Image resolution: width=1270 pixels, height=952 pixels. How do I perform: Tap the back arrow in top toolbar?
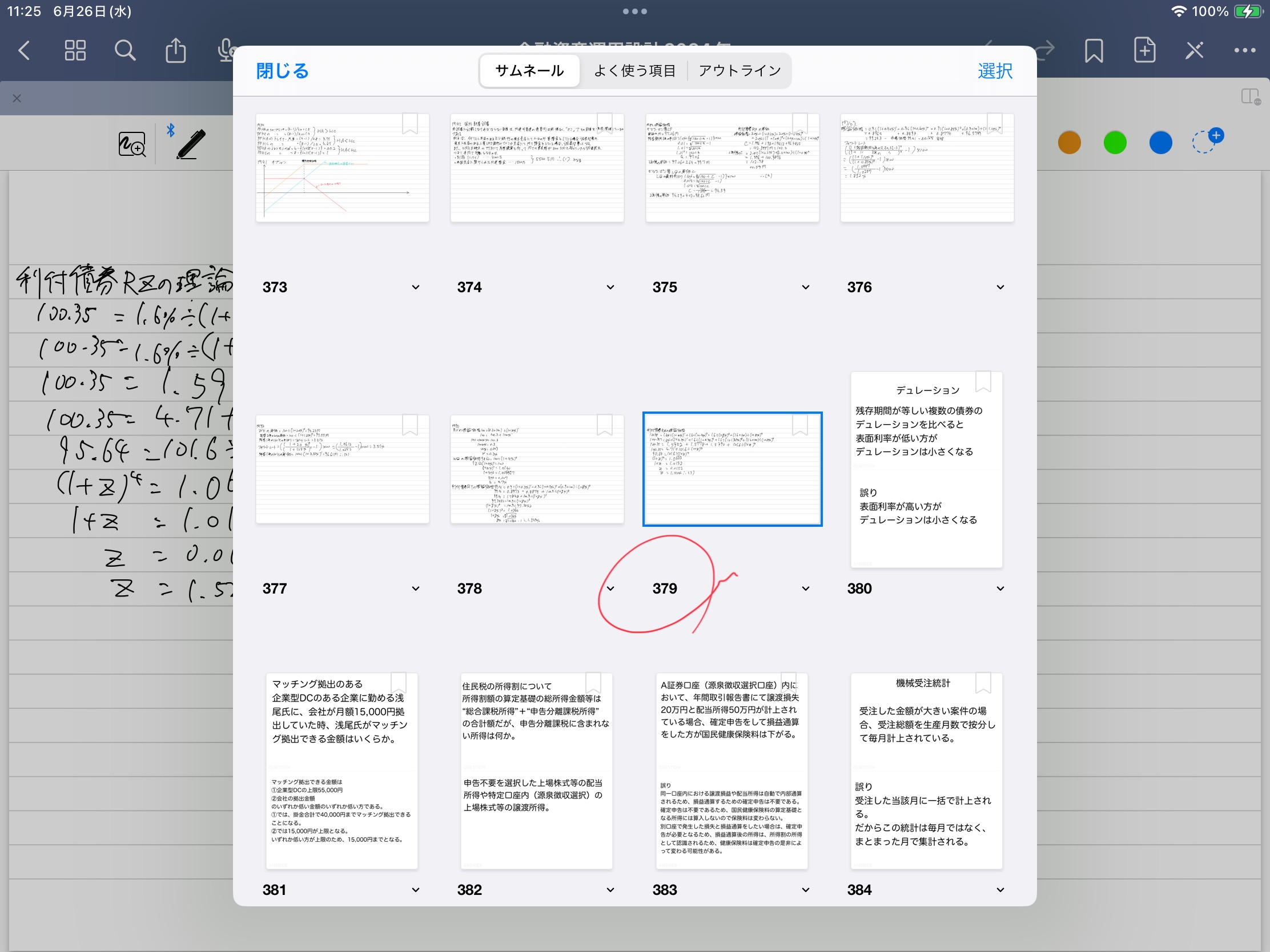[24, 50]
